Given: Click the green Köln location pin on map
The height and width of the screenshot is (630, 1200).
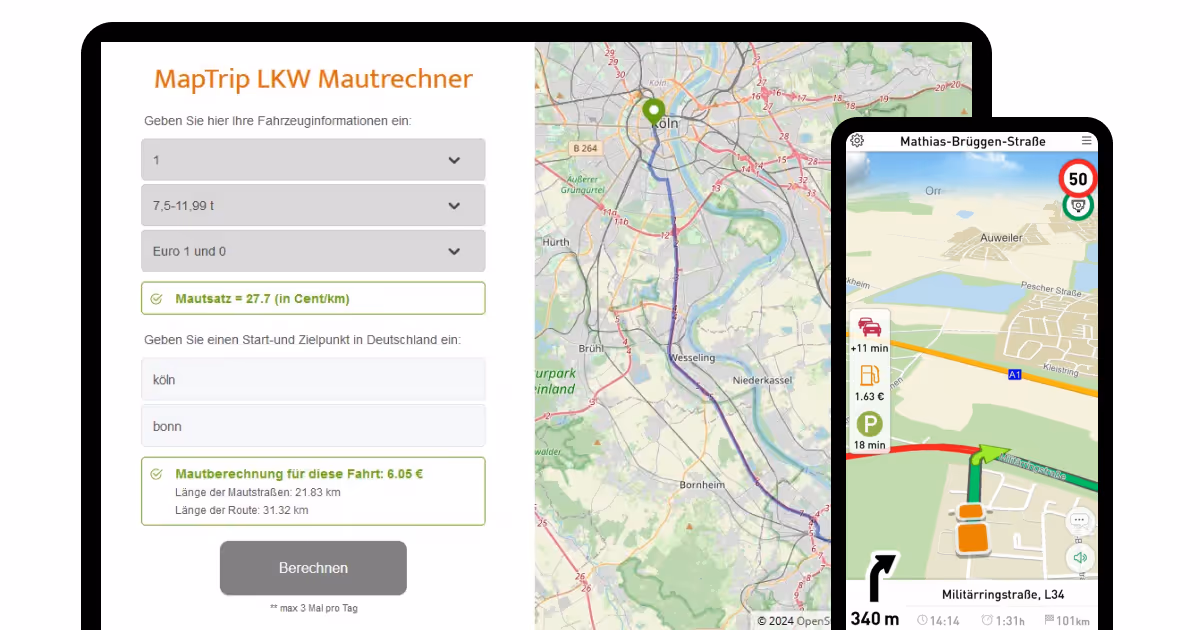Looking at the screenshot, I should (653, 111).
